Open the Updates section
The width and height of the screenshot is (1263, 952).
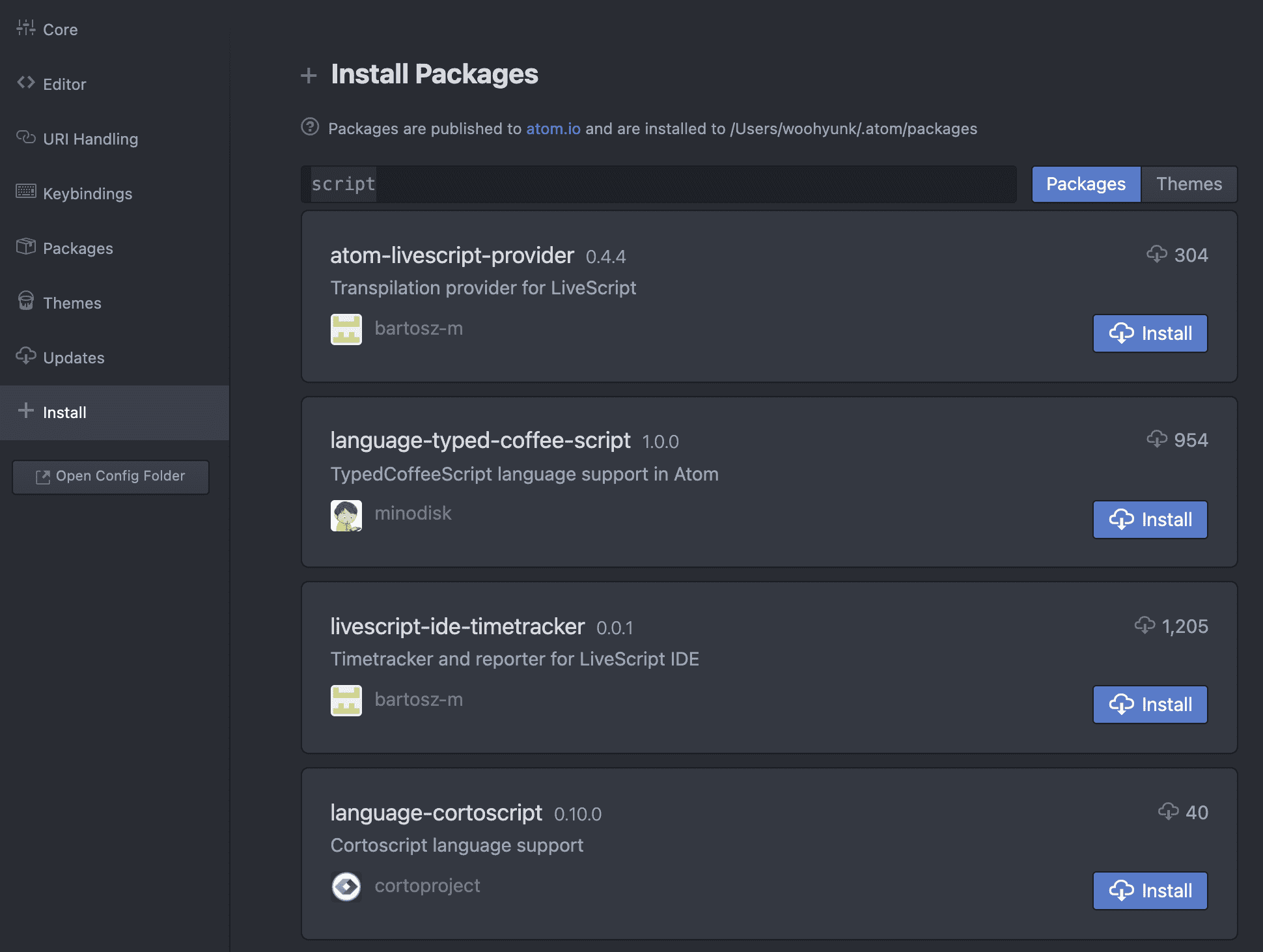pos(114,357)
